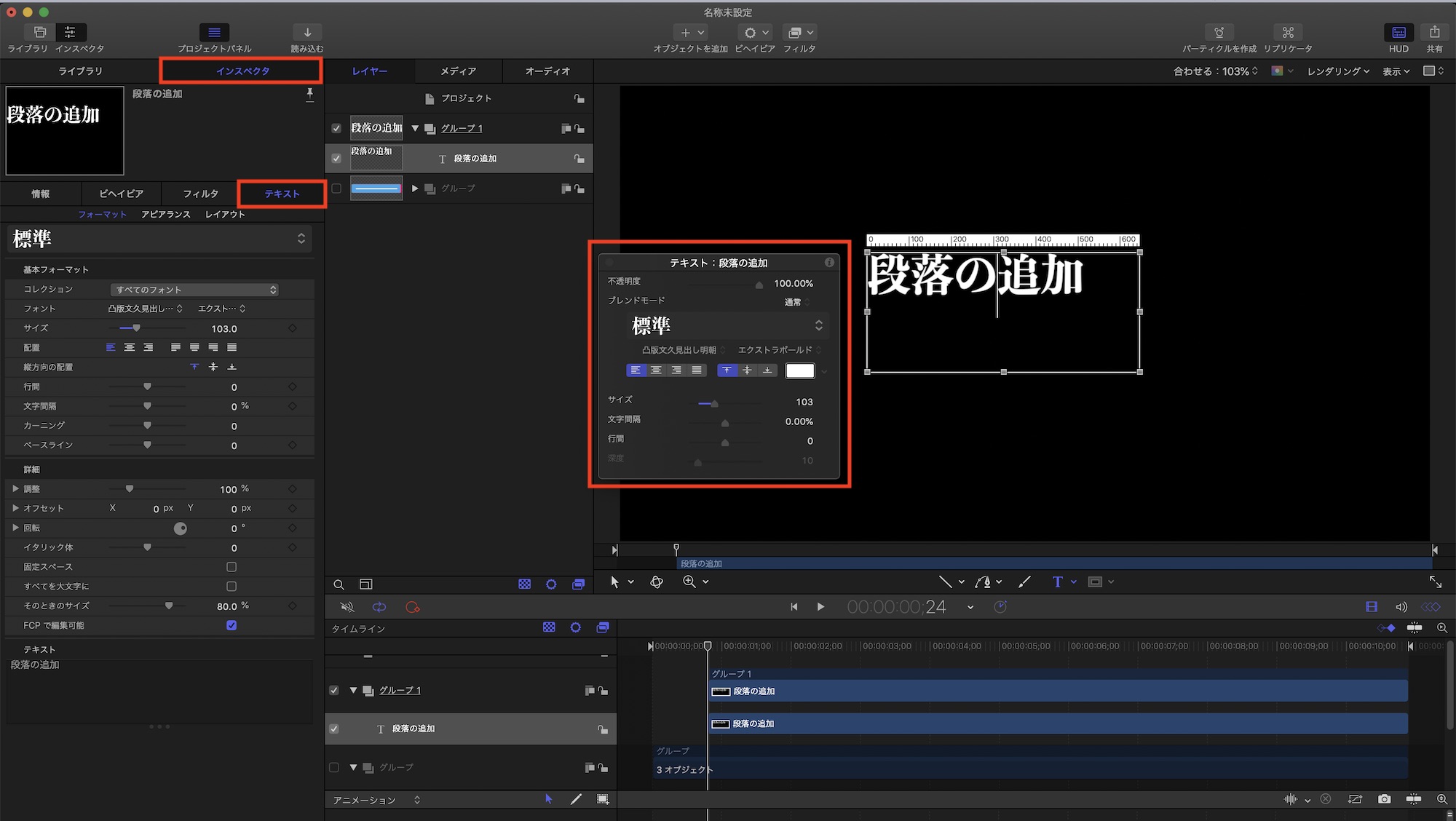Switch to the Media (メディア) tab
Image resolution: width=1456 pixels, height=821 pixels.
(458, 71)
